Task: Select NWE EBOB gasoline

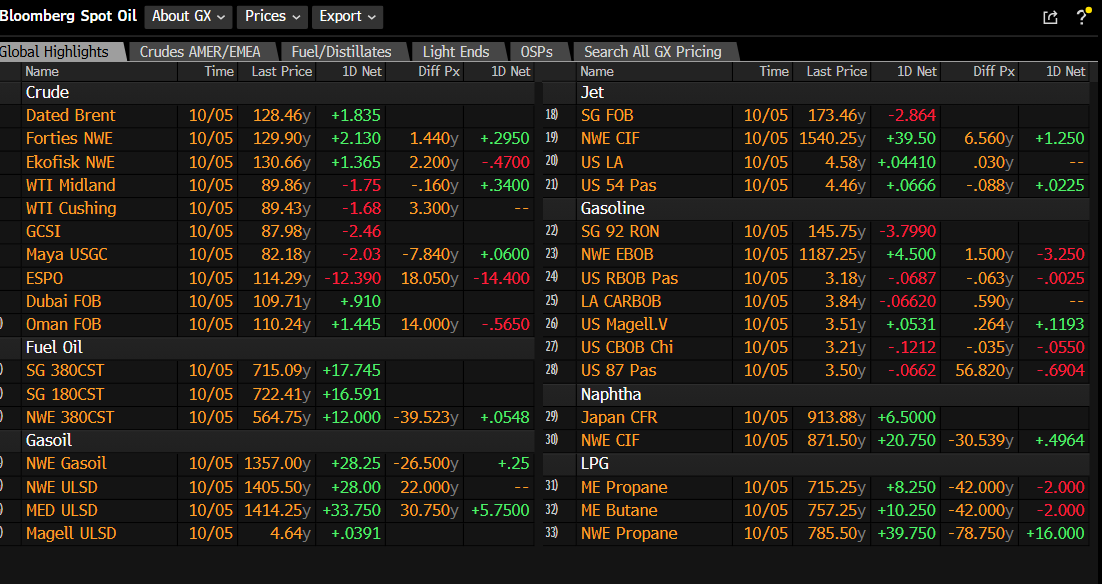Action: (816, 255)
